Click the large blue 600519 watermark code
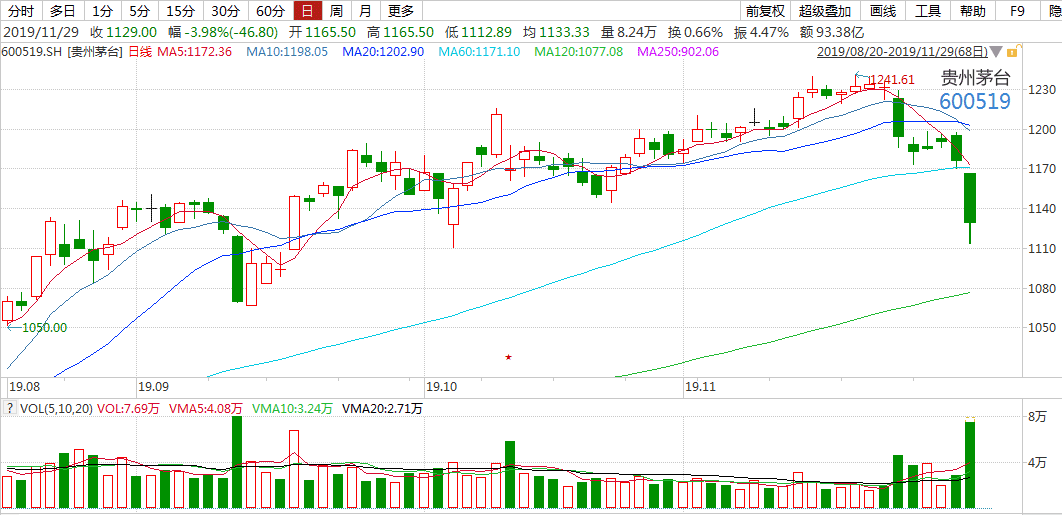Image resolution: width=1062 pixels, height=515 pixels. [x=975, y=102]
